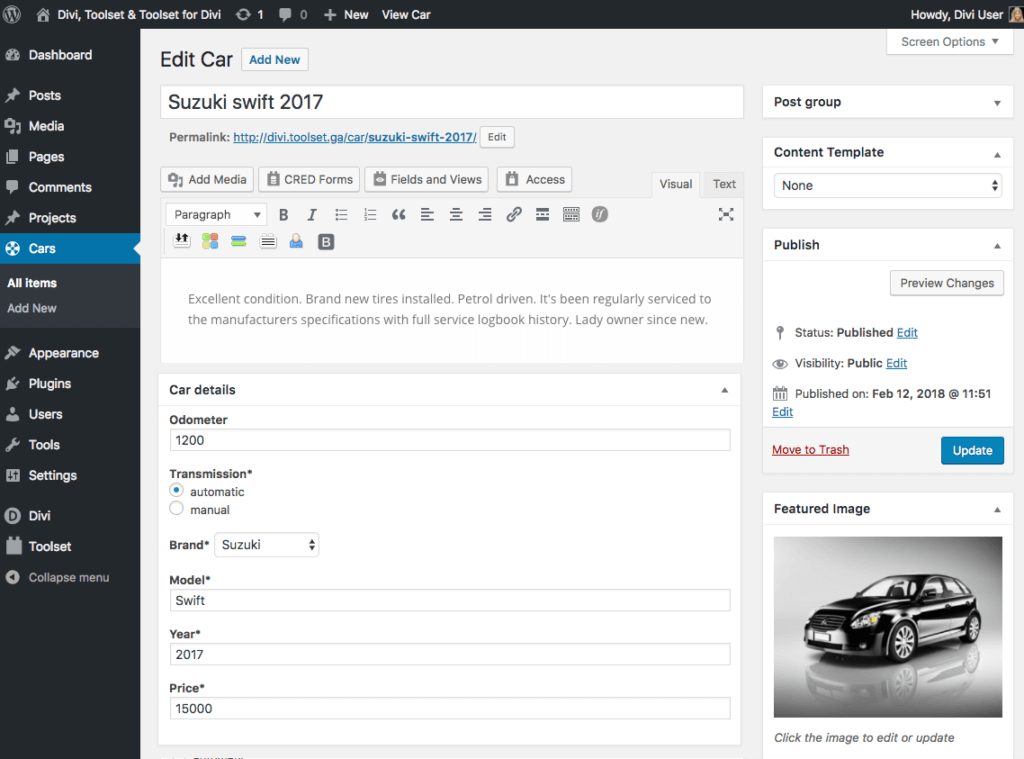
Task: Insert a numbered list
Action: (x=370, y=215)
